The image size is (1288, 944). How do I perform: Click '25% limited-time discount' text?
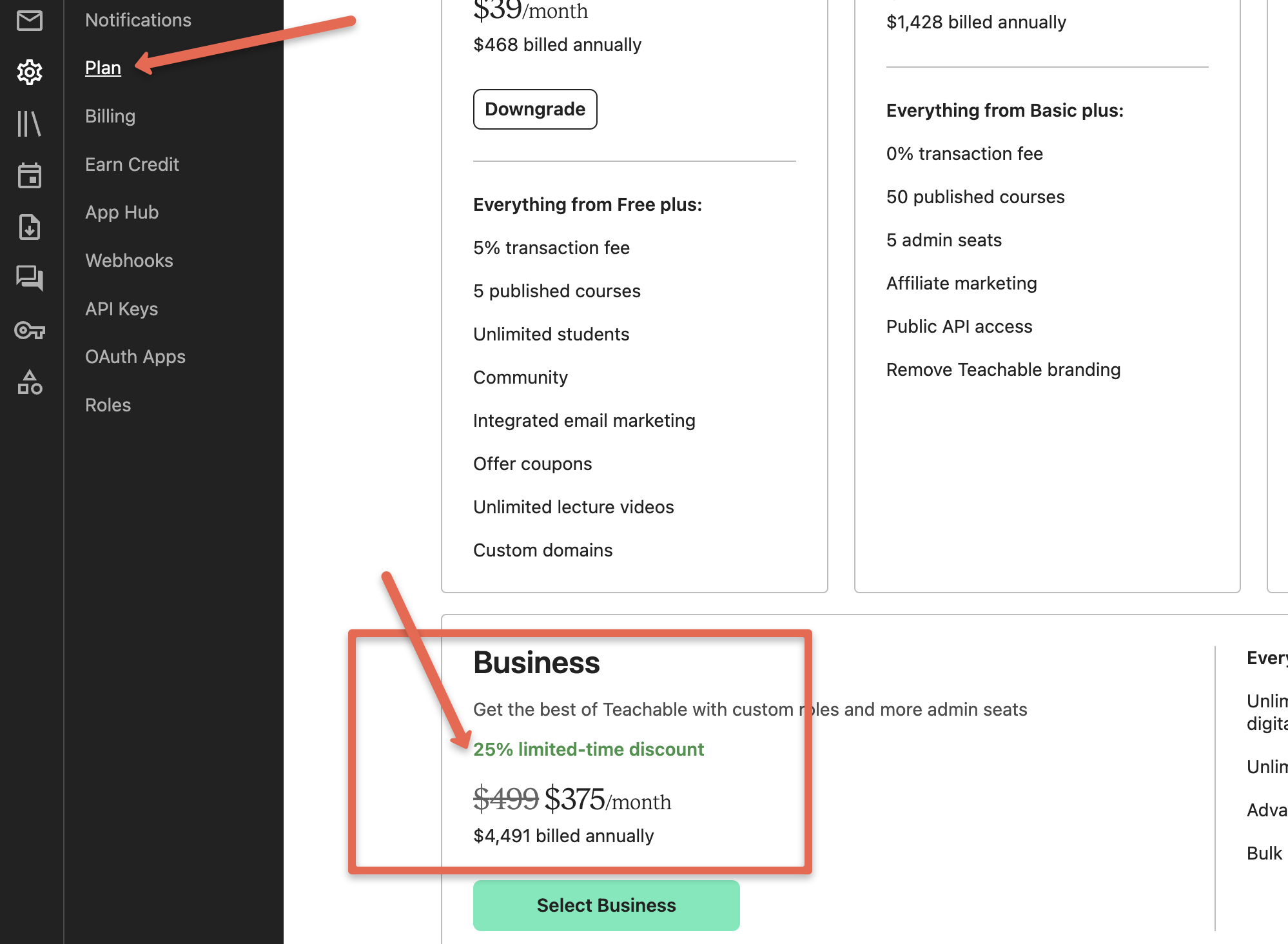[x=589, y=749]
